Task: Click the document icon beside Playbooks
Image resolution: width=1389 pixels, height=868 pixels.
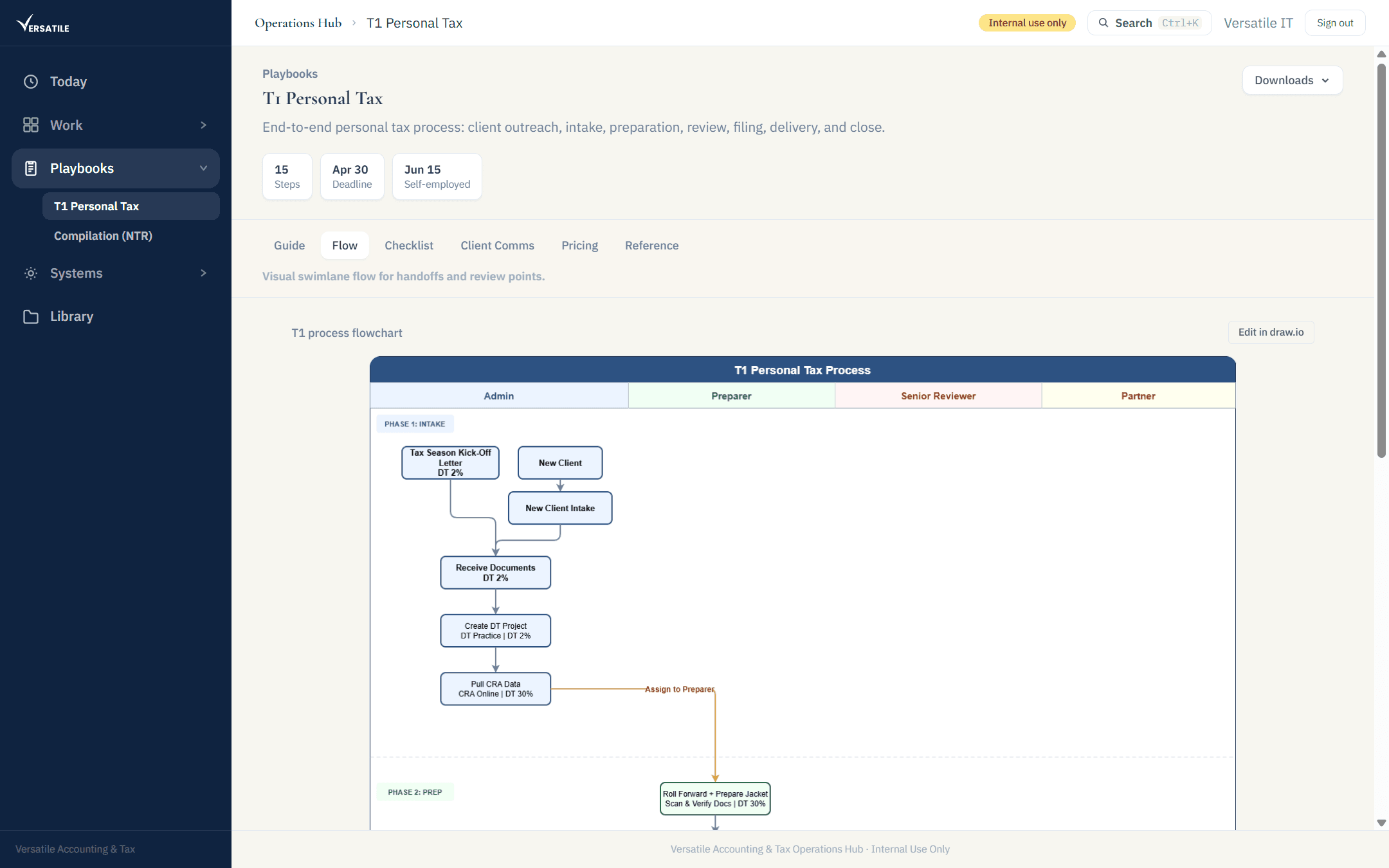Action: click(x=31, y=168)
